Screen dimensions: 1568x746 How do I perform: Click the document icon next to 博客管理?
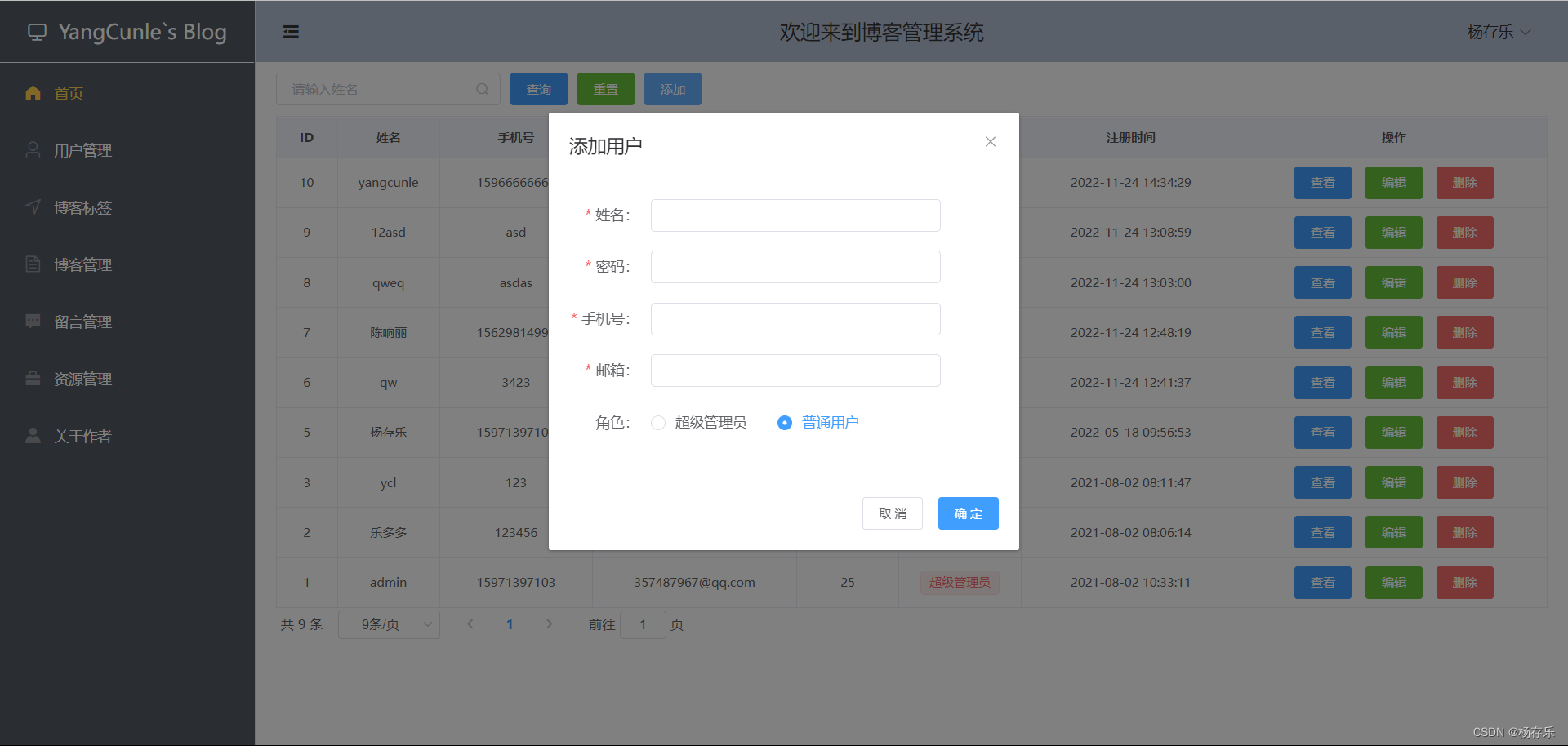(x=33, y=264)
